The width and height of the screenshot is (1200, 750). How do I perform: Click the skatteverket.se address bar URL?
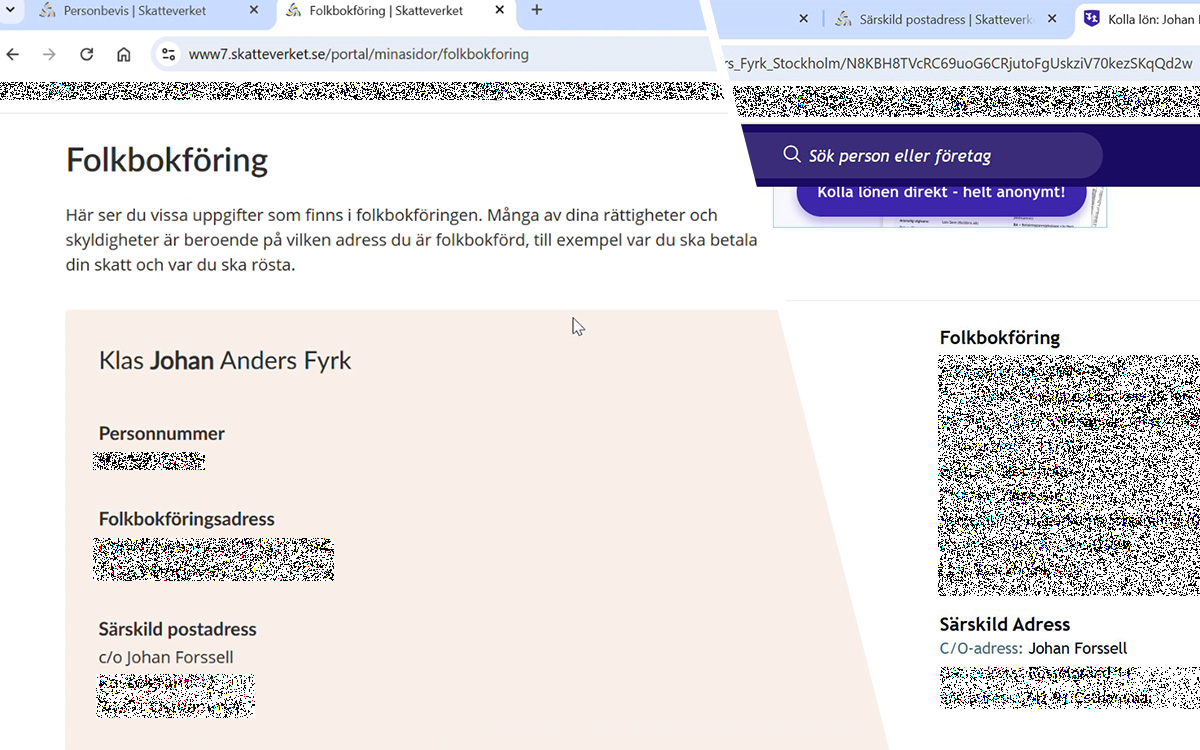point(358,54)
